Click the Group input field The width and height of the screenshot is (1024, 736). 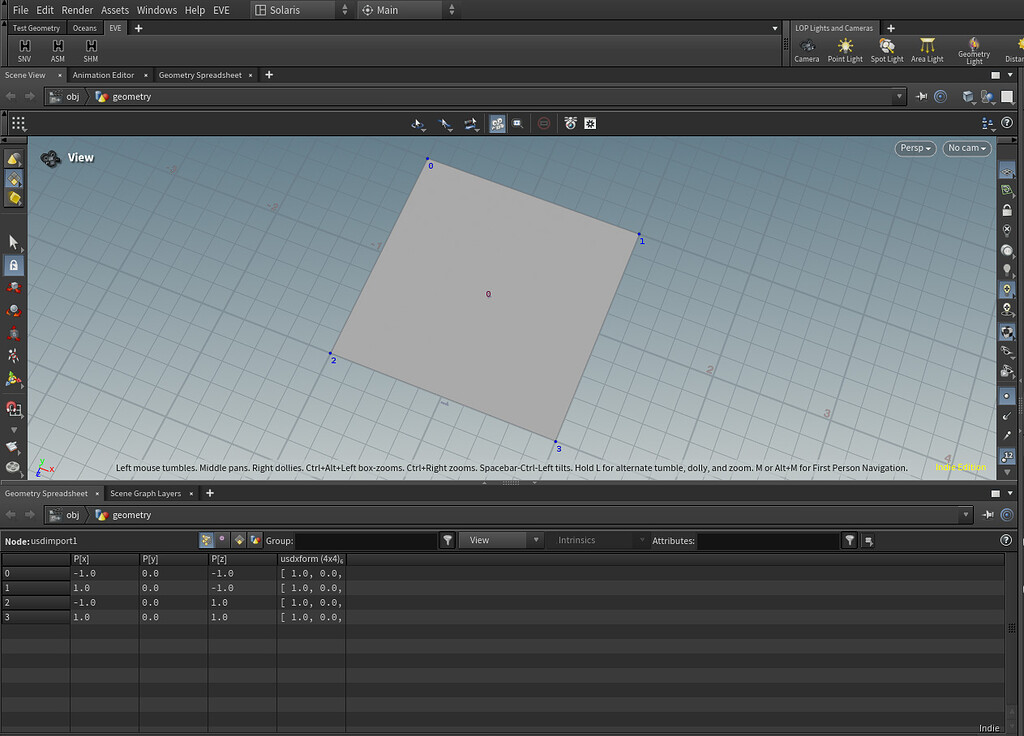(366, 540)
